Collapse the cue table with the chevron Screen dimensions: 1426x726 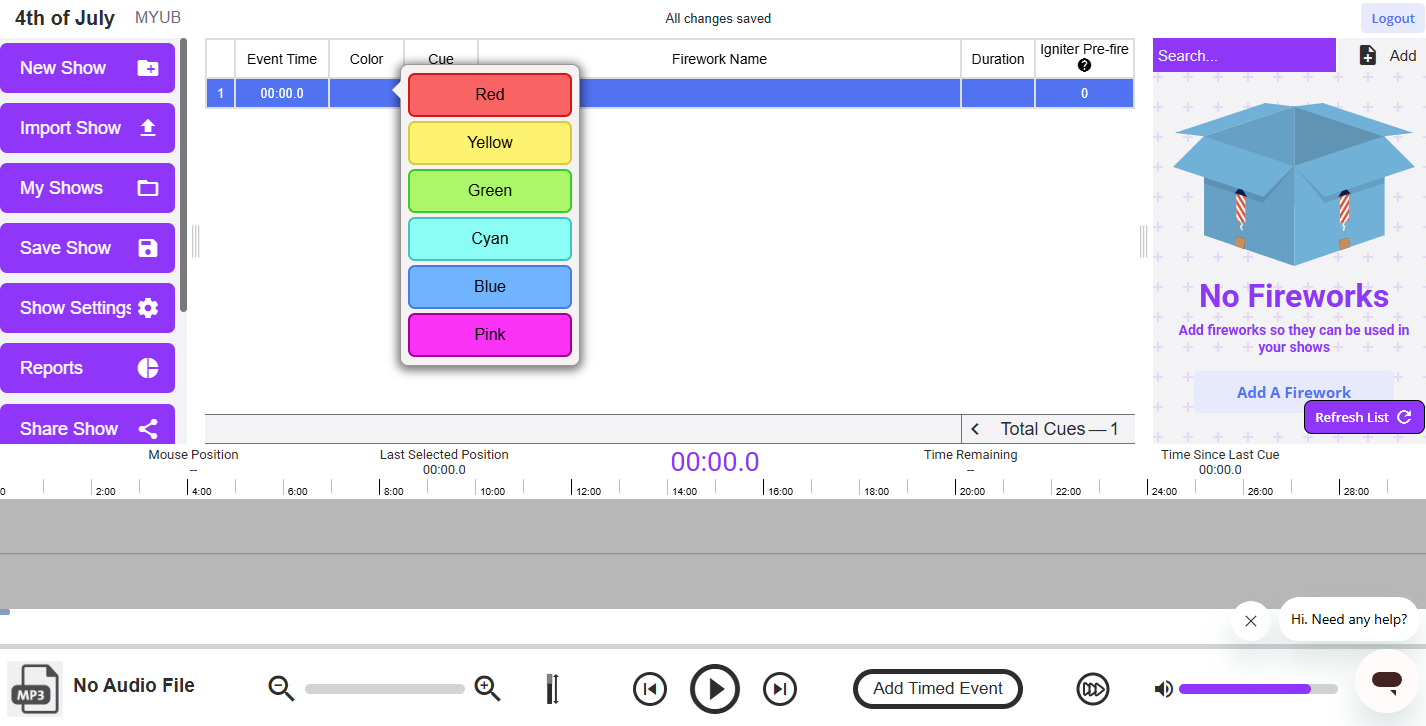click(975, 428)
